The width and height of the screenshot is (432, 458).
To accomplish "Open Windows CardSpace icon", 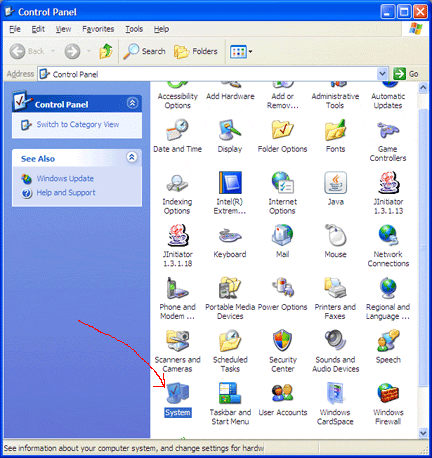I will tap(335, 404).
